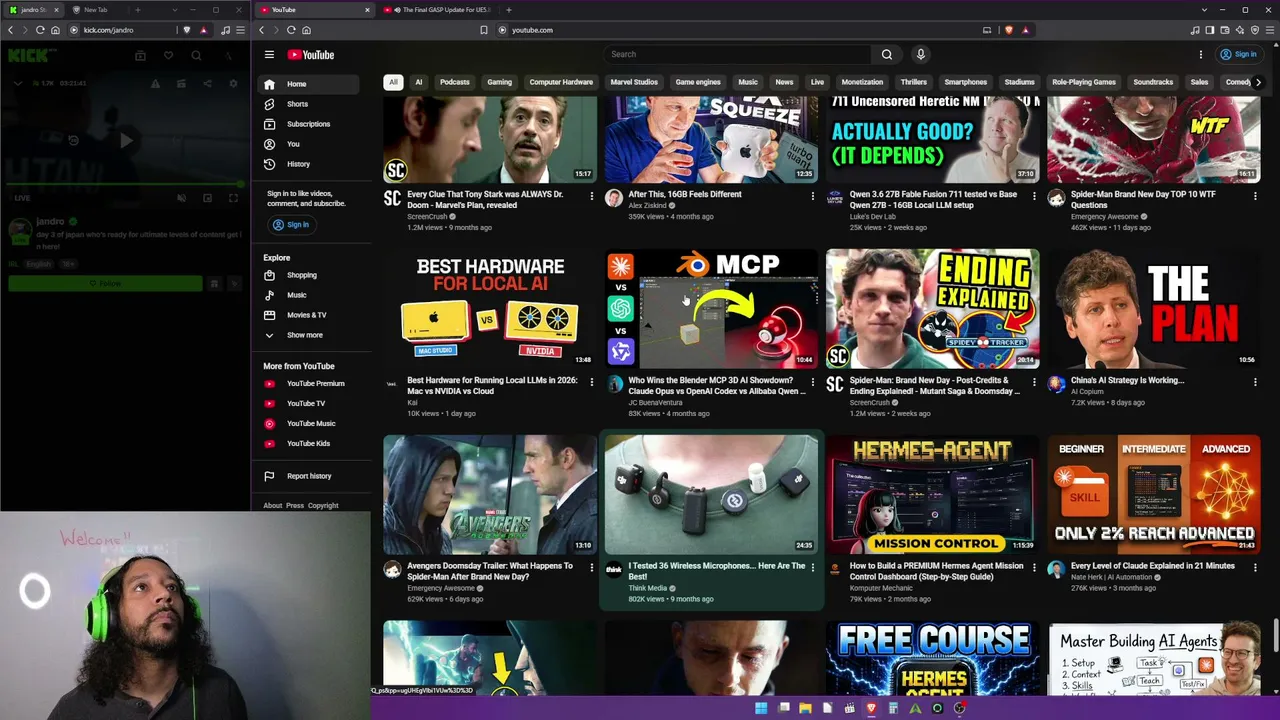The height and width of the screenshot is (720, 1280).
Task: Open File Explorer from the taskbar
Action: click(x=805, y=709)
